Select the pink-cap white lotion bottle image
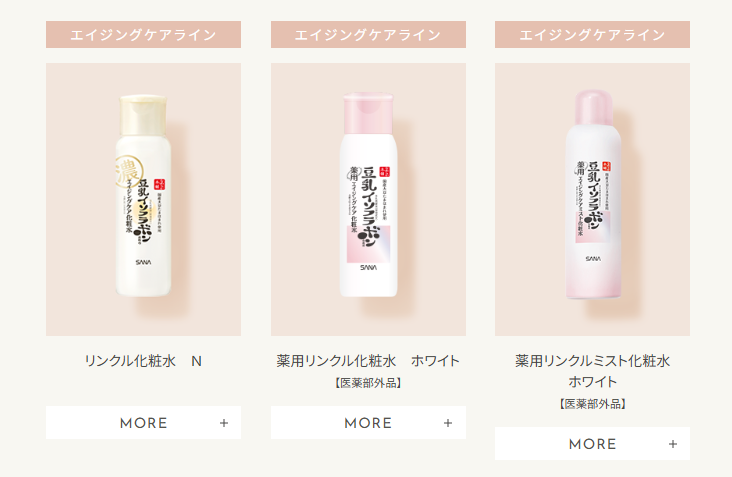This screenshot has height=477, width=732. click(368, 195)
